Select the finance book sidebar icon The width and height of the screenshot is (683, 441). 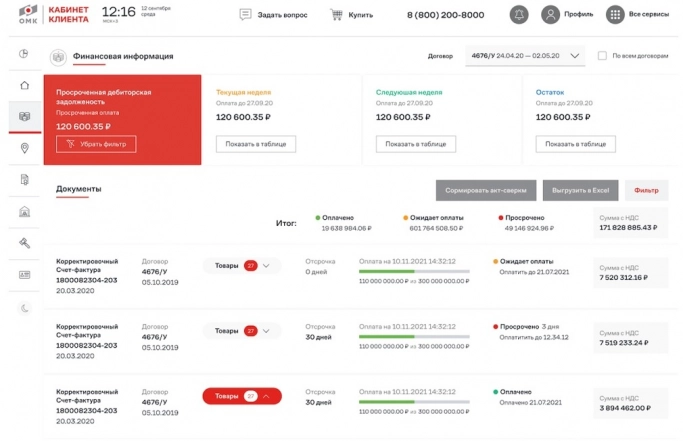pyautogui.click(x=24, y=116)
